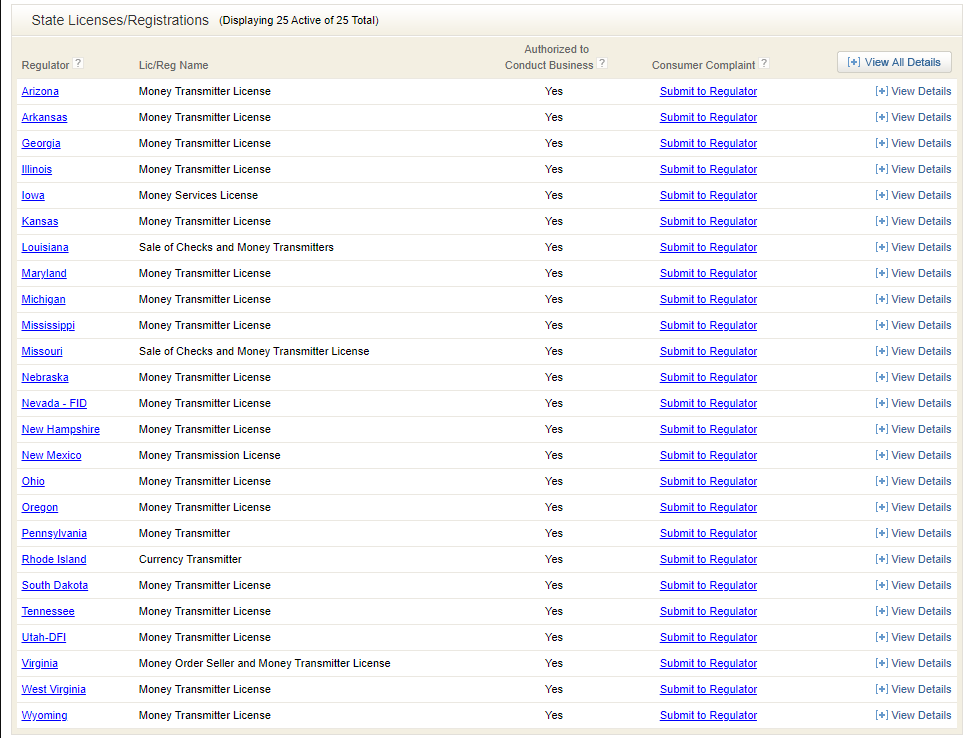Expand View Details for Wyoming row
This screenshot has width=974, height=738.
(x=913, y=715)
